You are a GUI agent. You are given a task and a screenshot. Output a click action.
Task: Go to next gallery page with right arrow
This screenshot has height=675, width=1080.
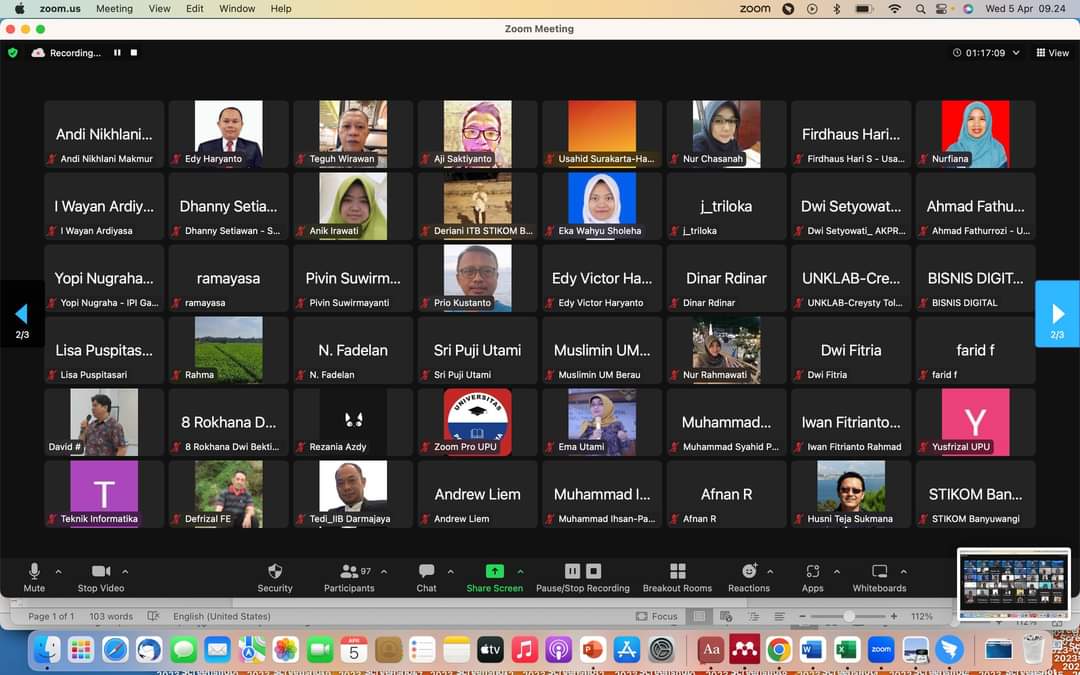click(x=1057, y=314)
